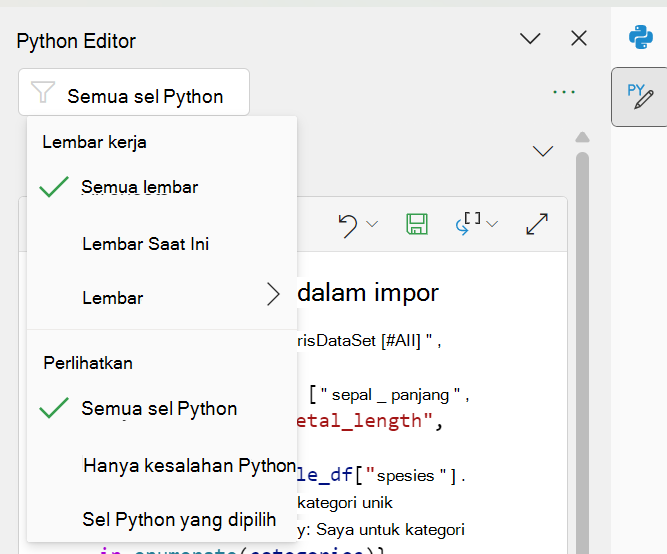Click the 'risDataSet [#All]' code text

(x=359, y=341)
